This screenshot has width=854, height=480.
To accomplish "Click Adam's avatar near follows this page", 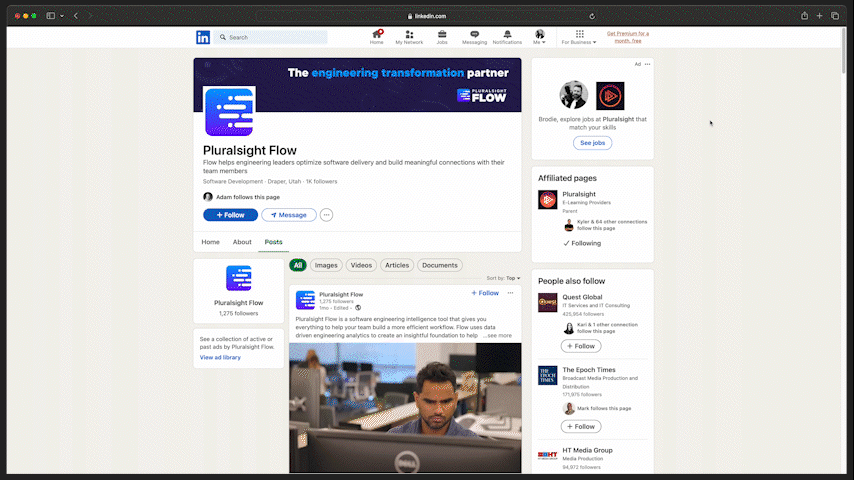I will (x=208, y=197).
